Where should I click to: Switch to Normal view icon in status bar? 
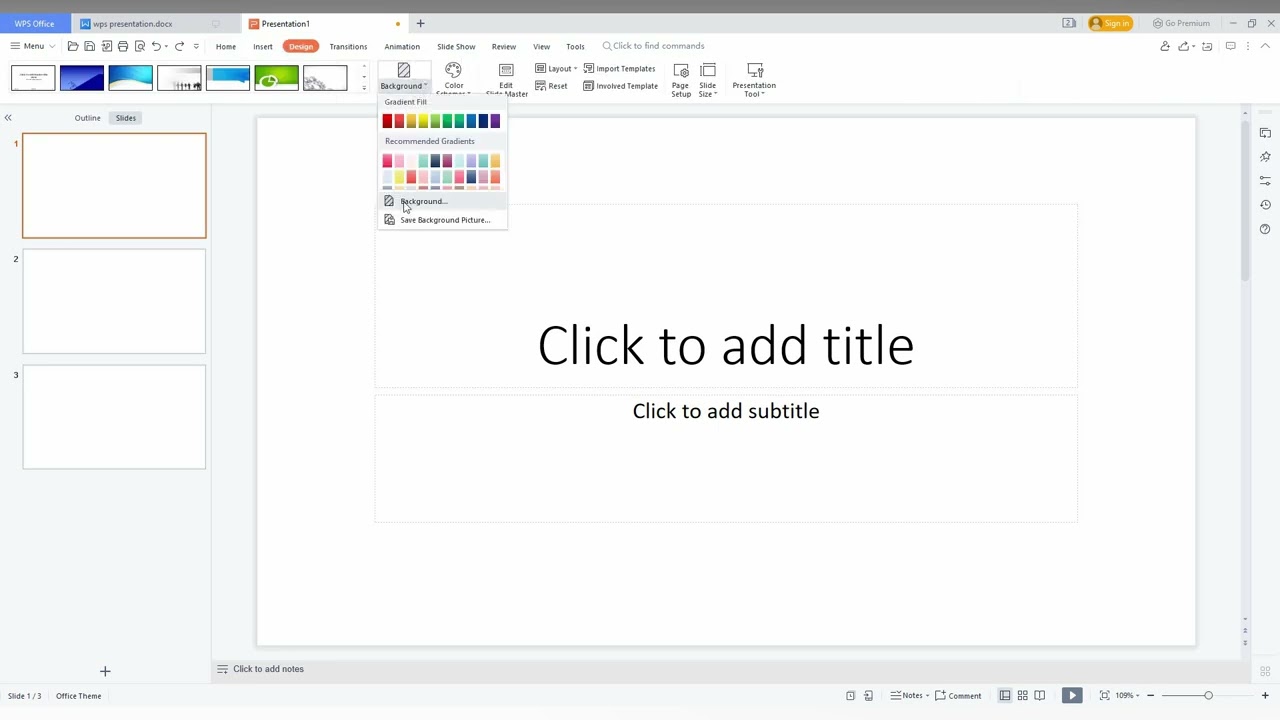click(1005, 696)
